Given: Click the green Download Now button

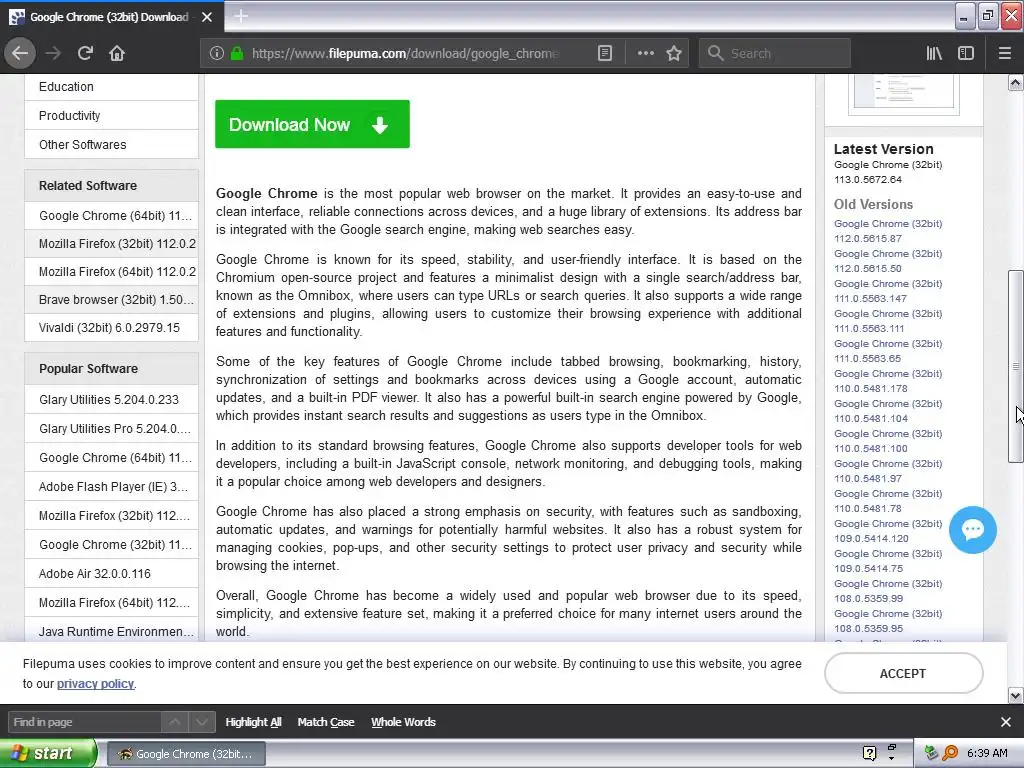Looking at the screenshot, I should [312, 124].
